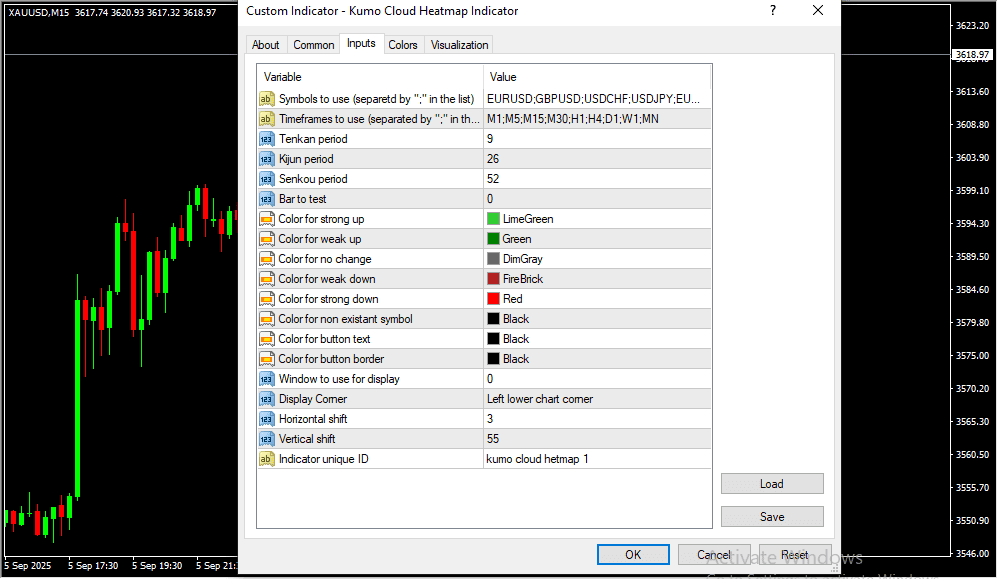Screen dimensions: 998x579
Task: Click the integer icon next to Horizontal shift
Action: (x=267, y=419)
